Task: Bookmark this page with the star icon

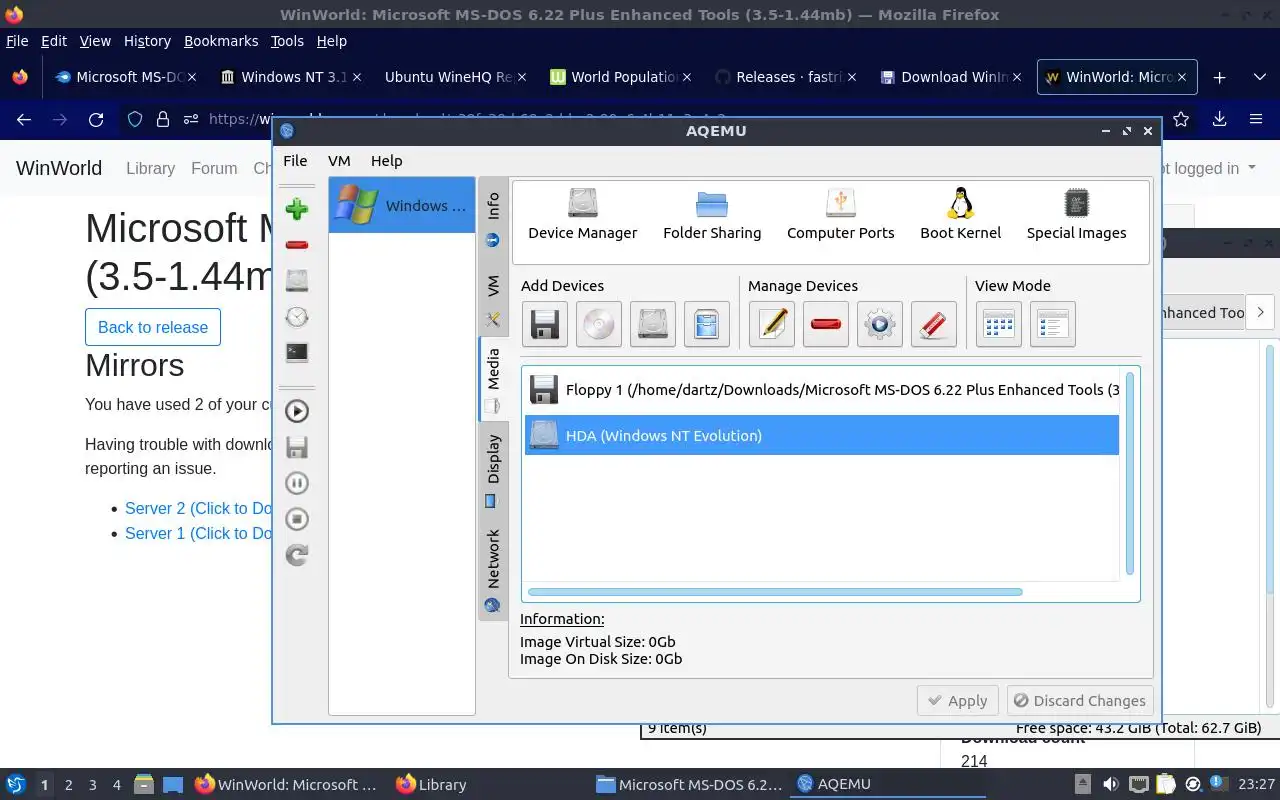Action: coord(1181,119)
